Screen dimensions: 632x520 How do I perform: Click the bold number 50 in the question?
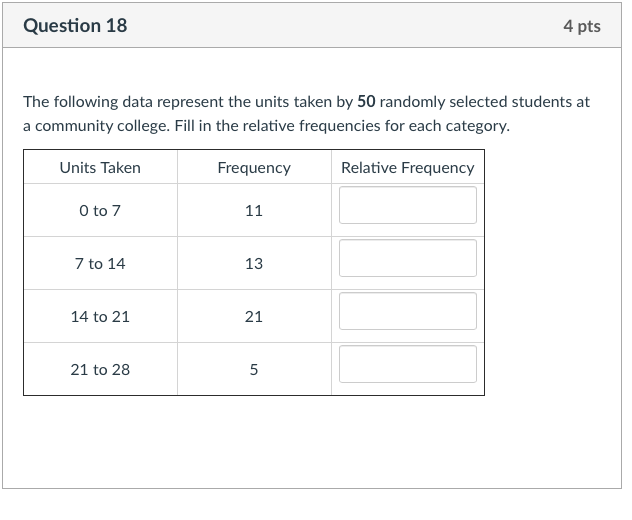tap(367, 102)
